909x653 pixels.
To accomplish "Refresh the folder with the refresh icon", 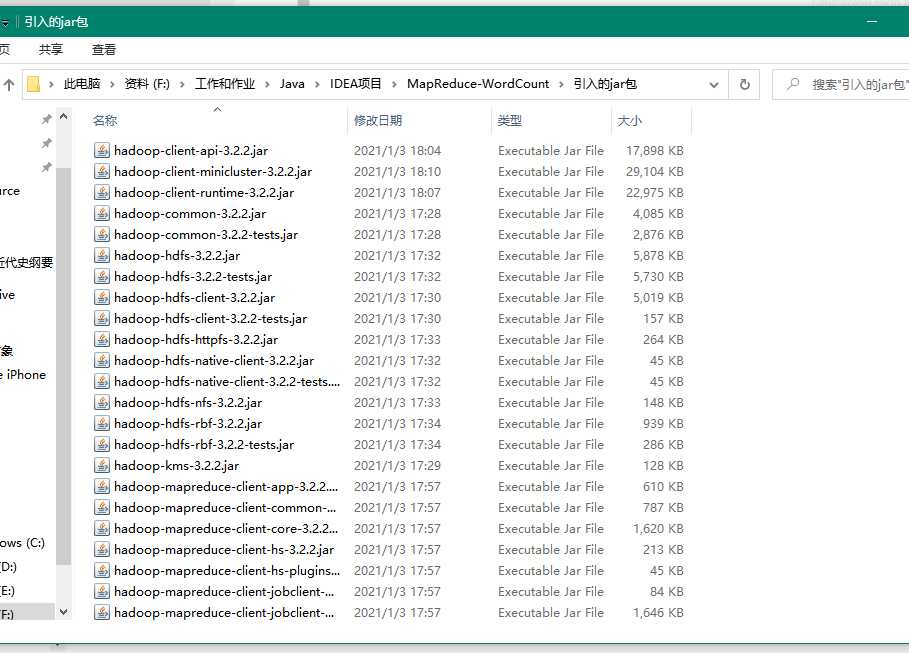I will coord(744,85).
